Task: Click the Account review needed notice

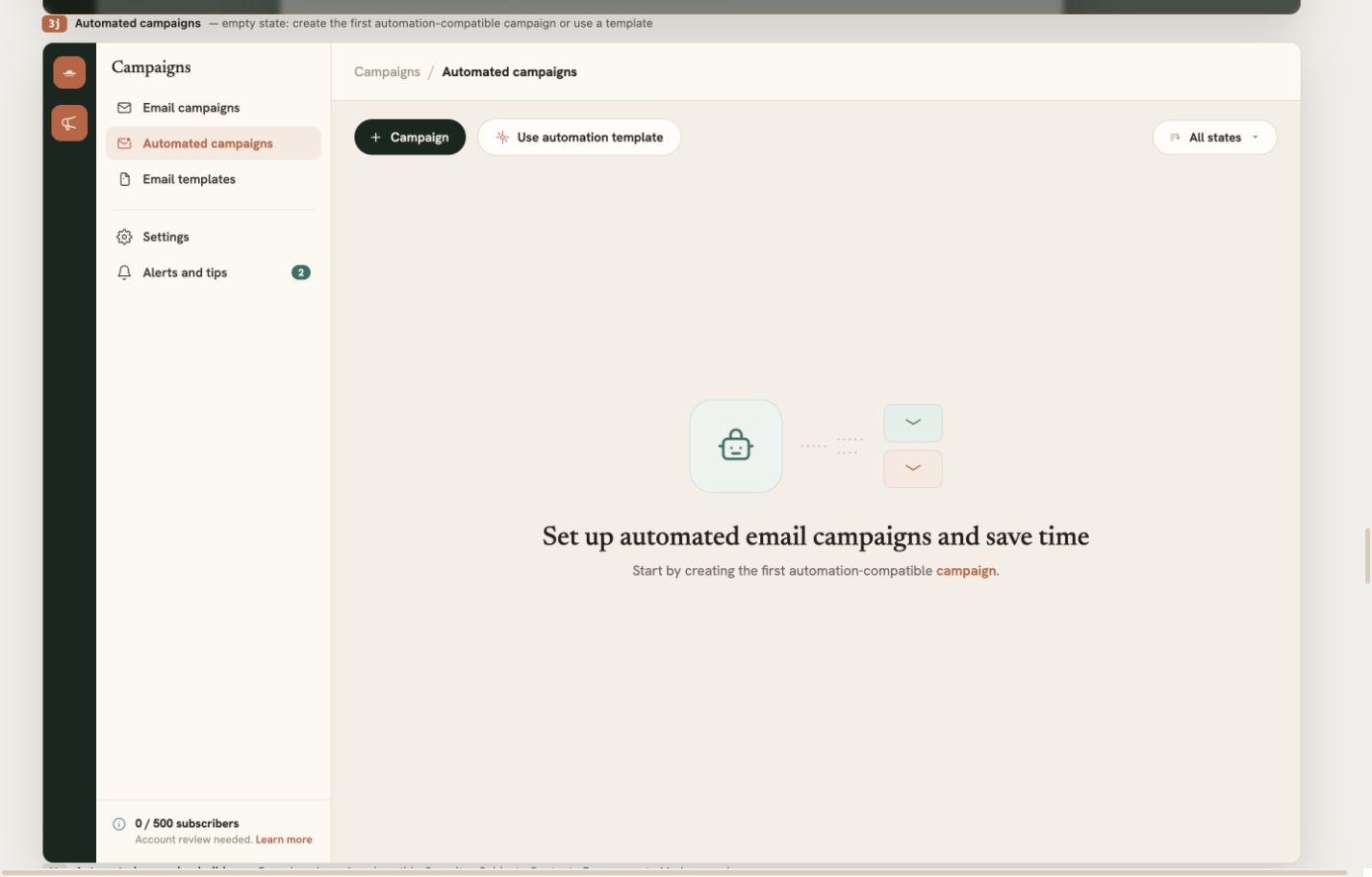Action: pos(193,839)
